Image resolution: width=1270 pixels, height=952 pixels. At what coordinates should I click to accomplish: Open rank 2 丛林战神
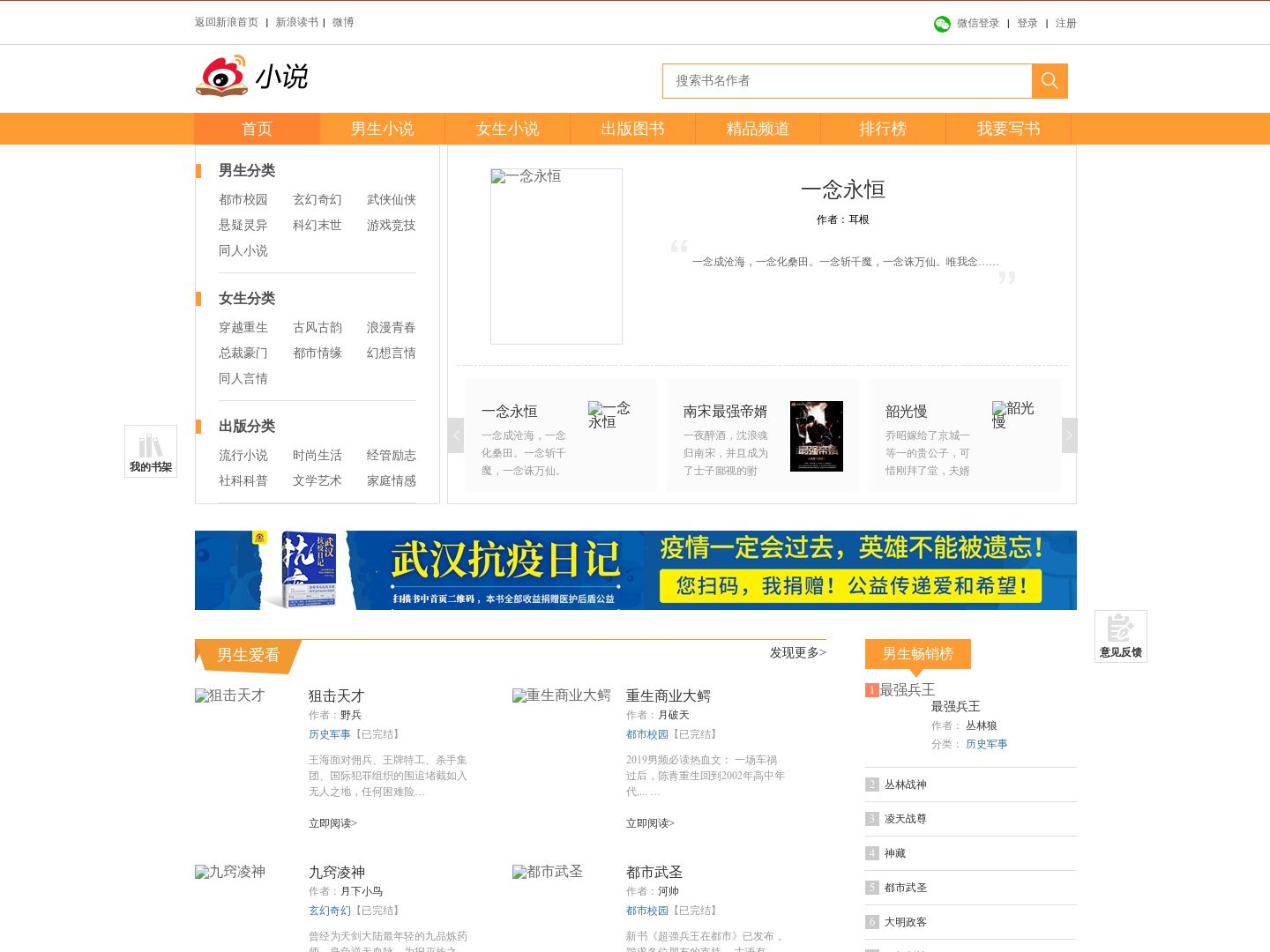click(x=906, y=785)
